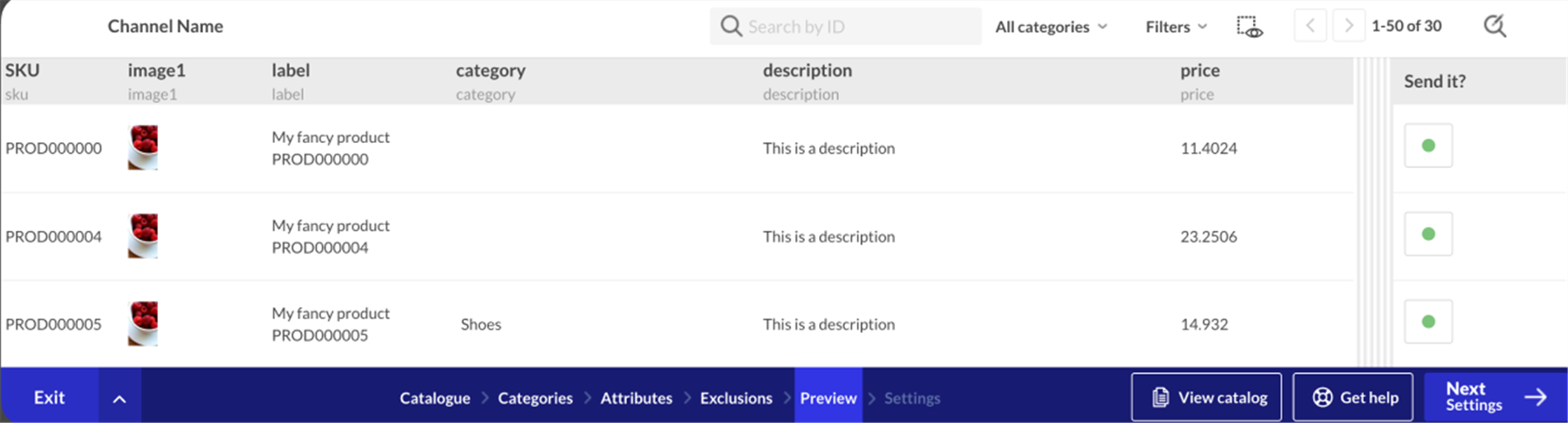Click the vertical column divider handle before Send it
1568x423 pixels.
point(1372,213)
